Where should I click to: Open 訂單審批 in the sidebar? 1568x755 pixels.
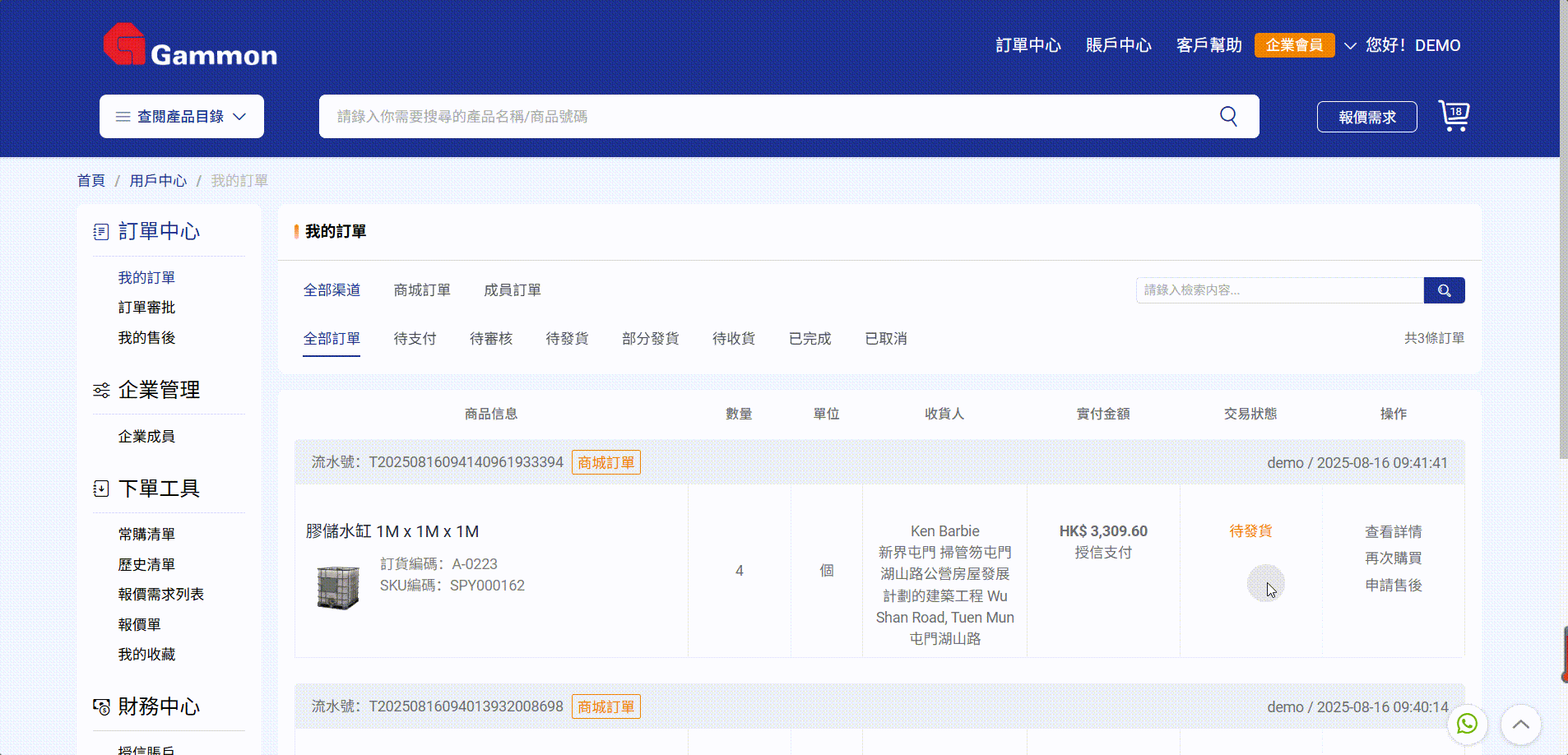[146, 308]
